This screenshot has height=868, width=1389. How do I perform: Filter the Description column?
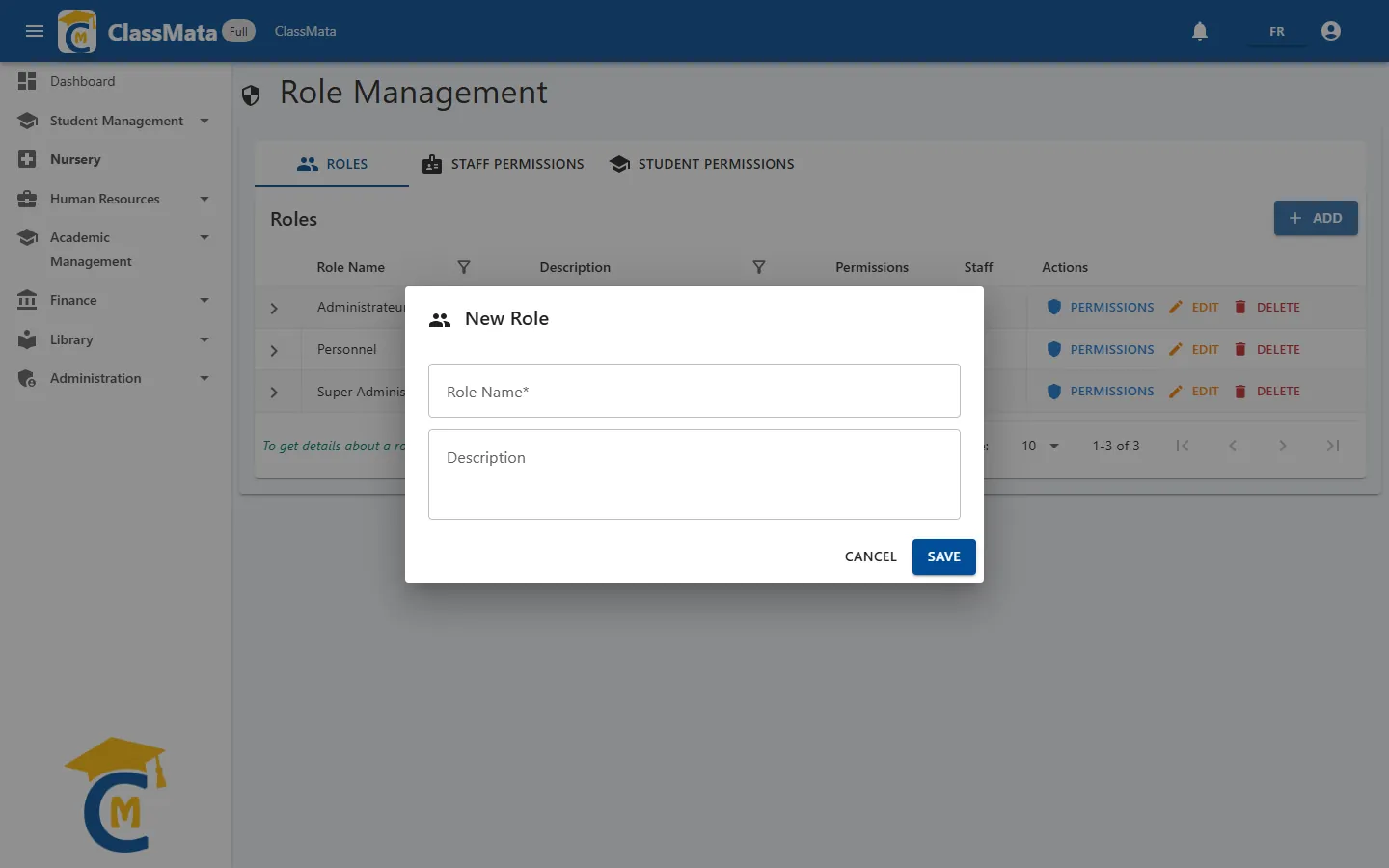pyautogui.click(x=758, y=267)
